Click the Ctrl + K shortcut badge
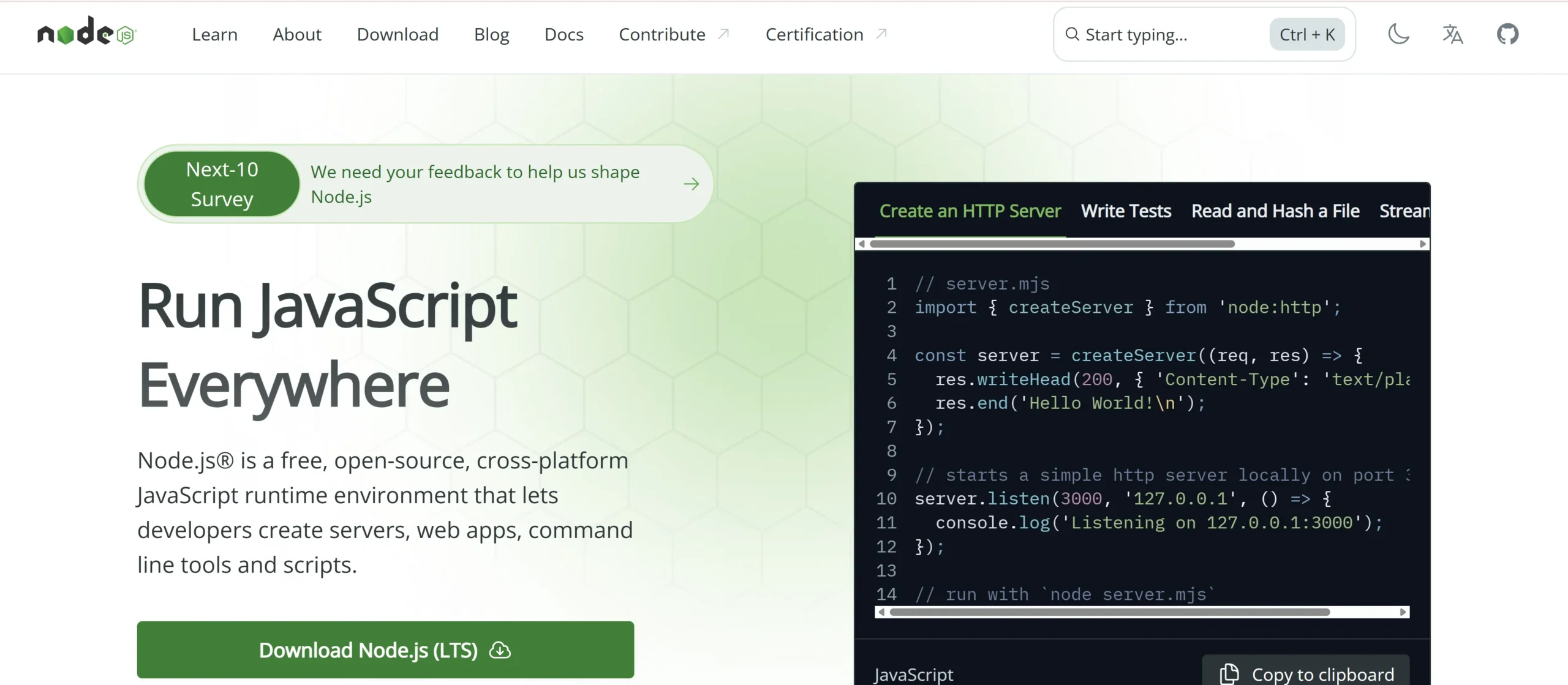Viewport: 1568px width, 685px height. pyautogui.click(x=1307, y=34)
